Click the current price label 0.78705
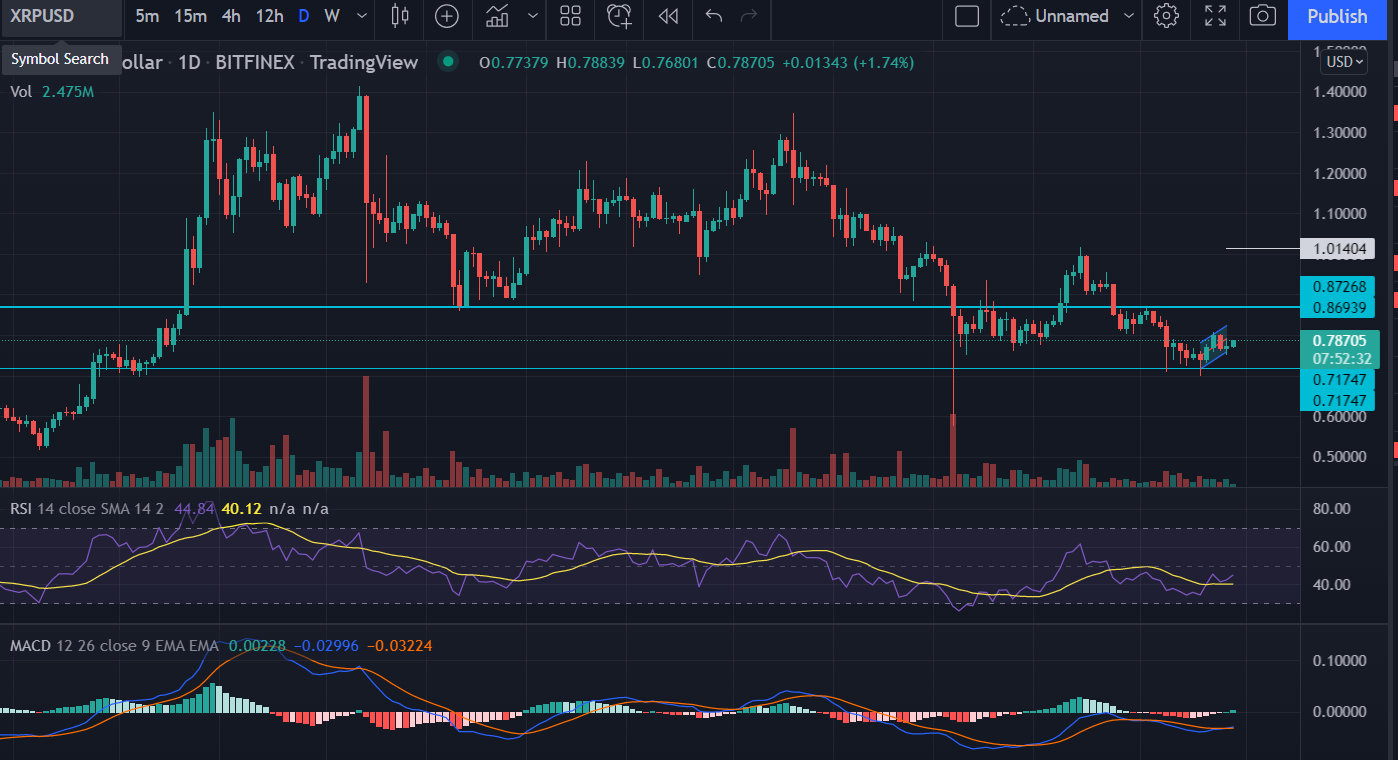This screenshot has width=1398, height=760. pos(1337,340)
